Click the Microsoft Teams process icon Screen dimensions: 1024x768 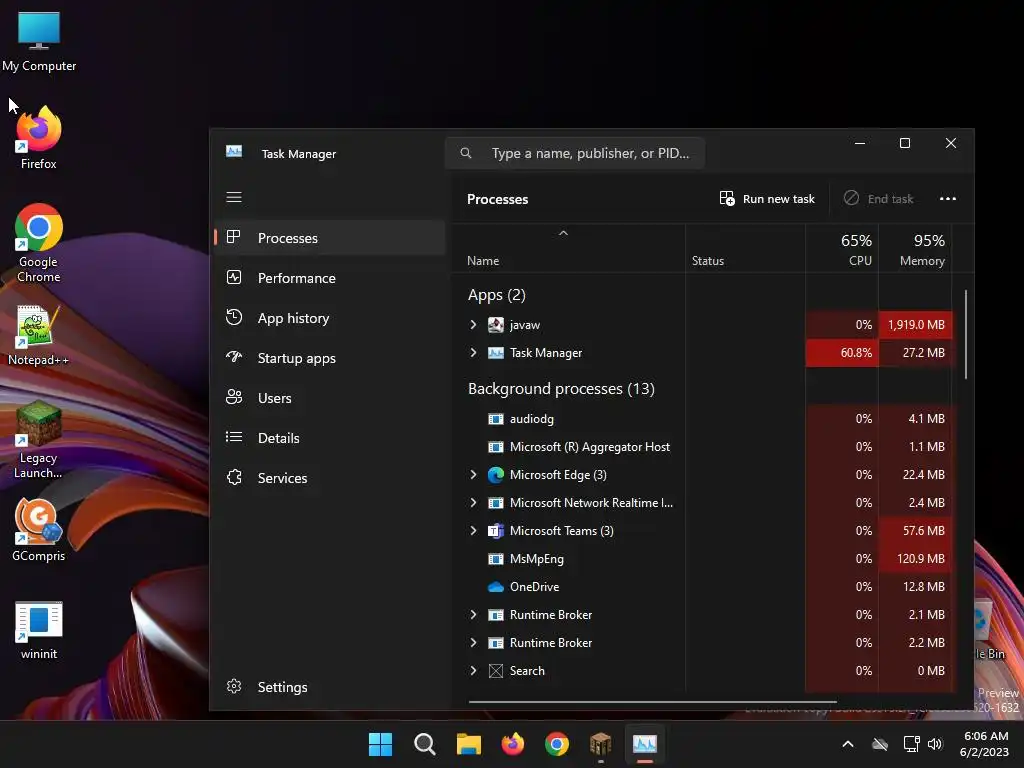click(x=496, y=531)
